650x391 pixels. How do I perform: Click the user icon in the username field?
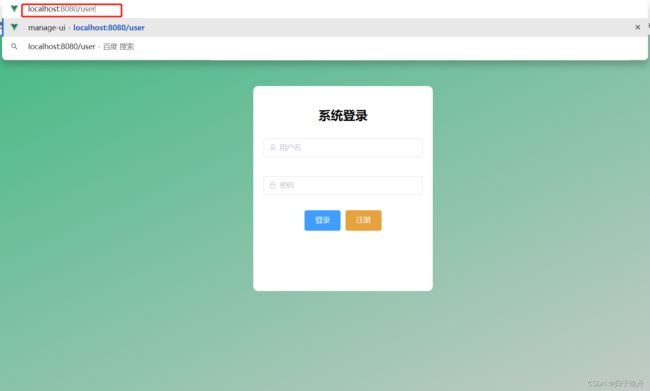coord(273,148)
